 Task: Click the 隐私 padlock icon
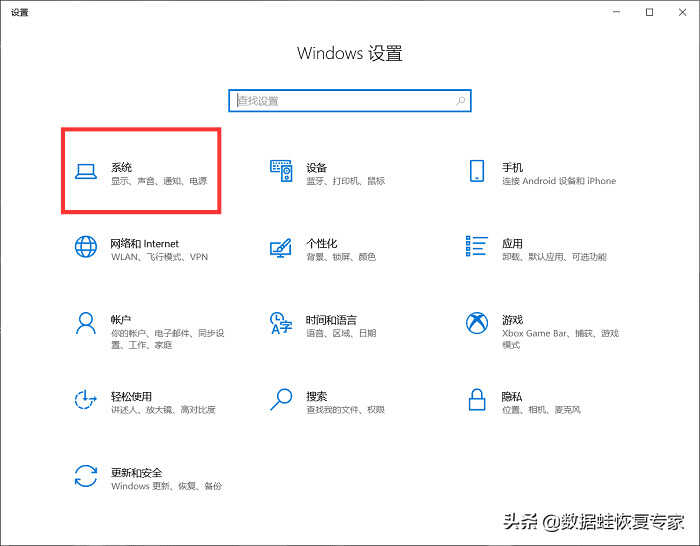click(x=477, y=400)
